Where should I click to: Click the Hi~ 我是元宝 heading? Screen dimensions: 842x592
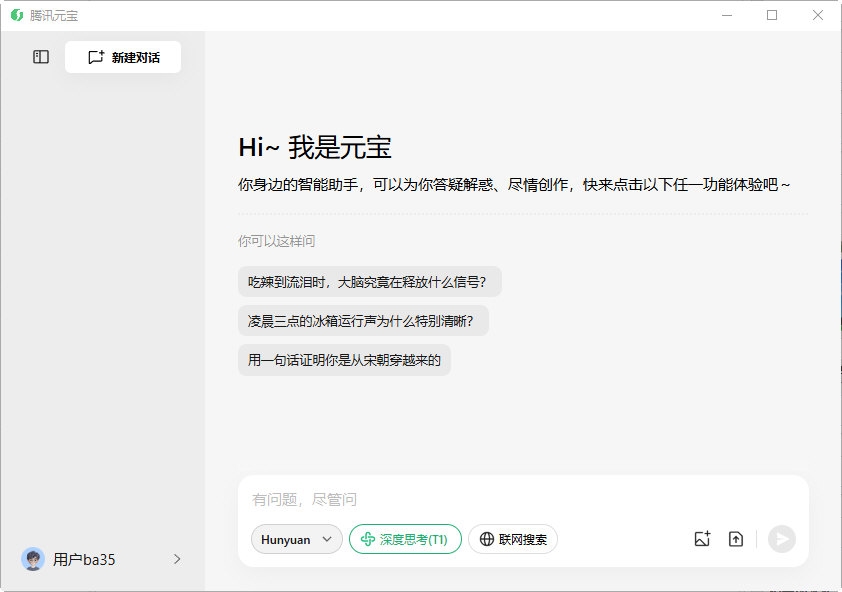[x=315, y=147]
